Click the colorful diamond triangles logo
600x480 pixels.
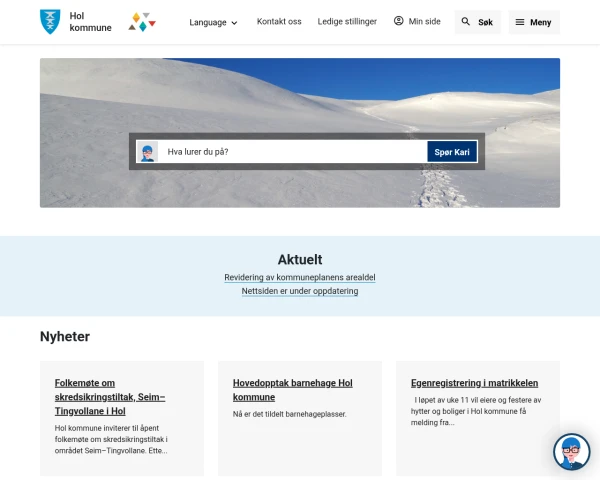pos(142,22)
